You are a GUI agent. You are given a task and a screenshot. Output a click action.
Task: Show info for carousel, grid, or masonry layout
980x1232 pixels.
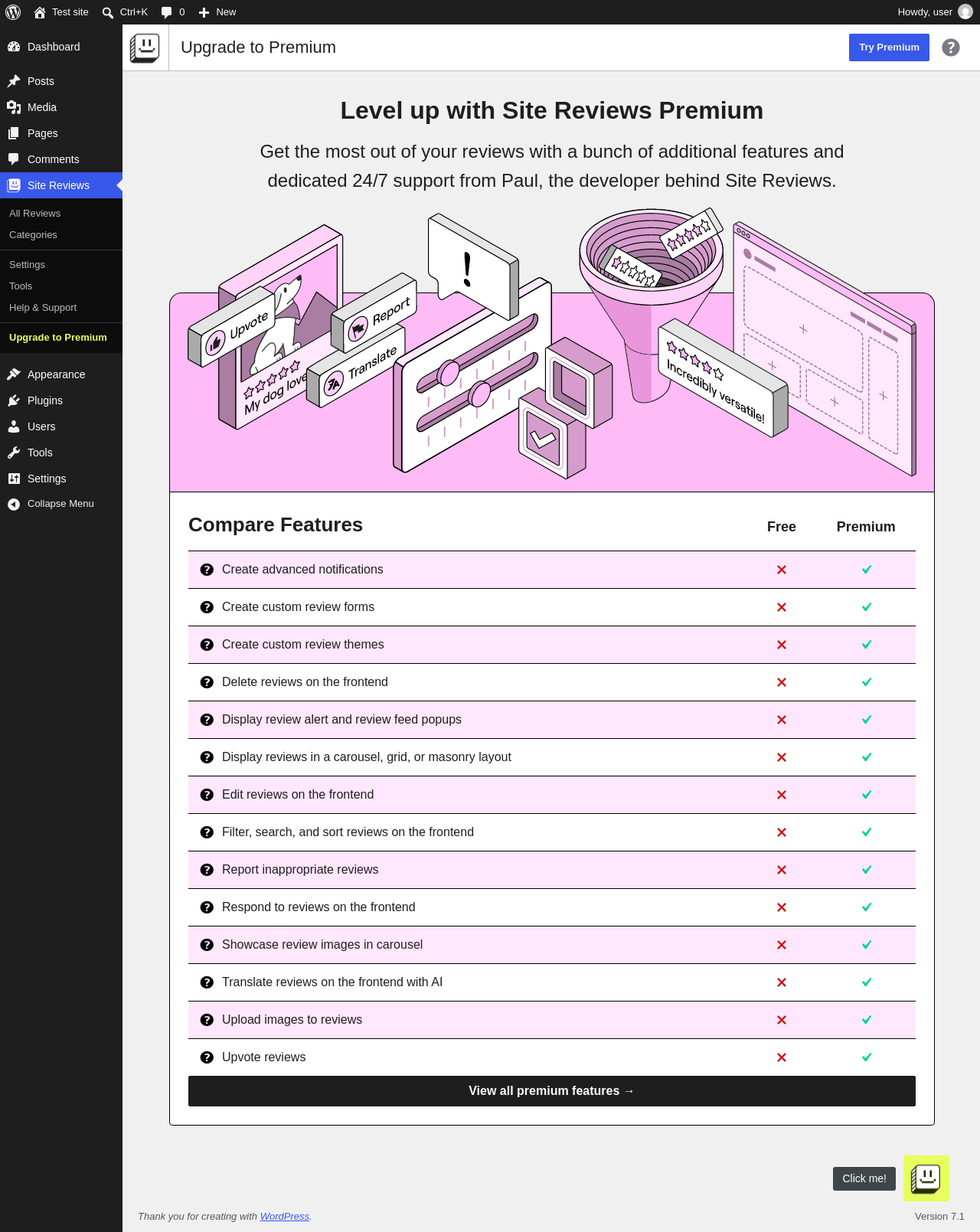tap(207, 757)
